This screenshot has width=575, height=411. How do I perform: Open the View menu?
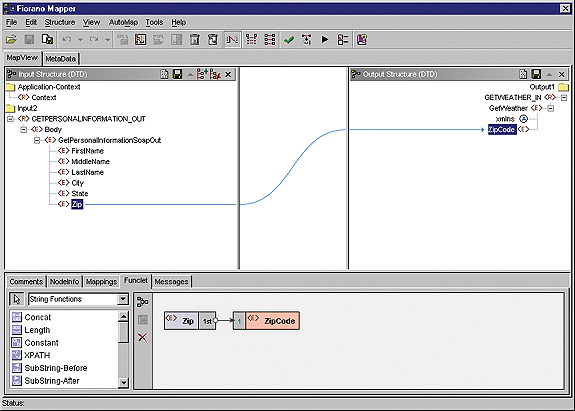[91, 22]
